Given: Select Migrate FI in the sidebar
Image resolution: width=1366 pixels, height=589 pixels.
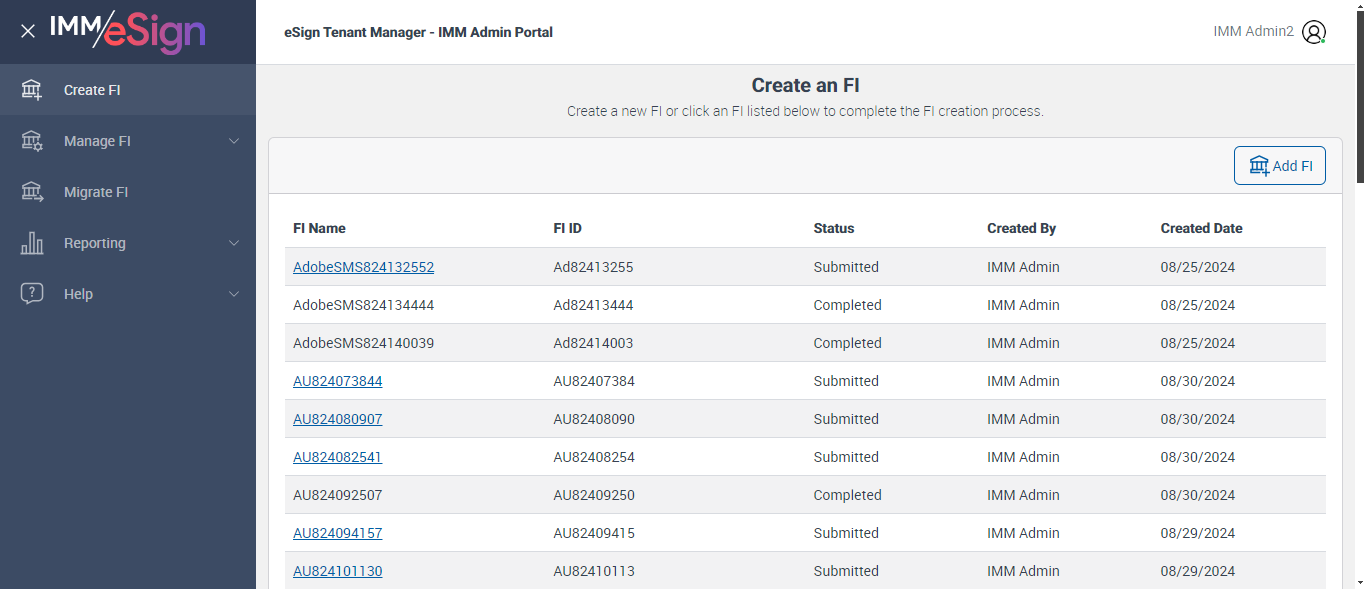Looking at the screenshot, I should 128,192.
